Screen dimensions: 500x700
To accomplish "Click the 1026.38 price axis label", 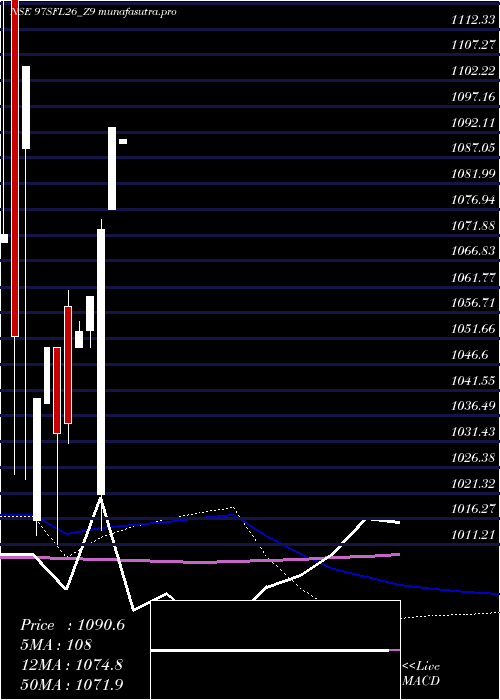I will (473, 458).
